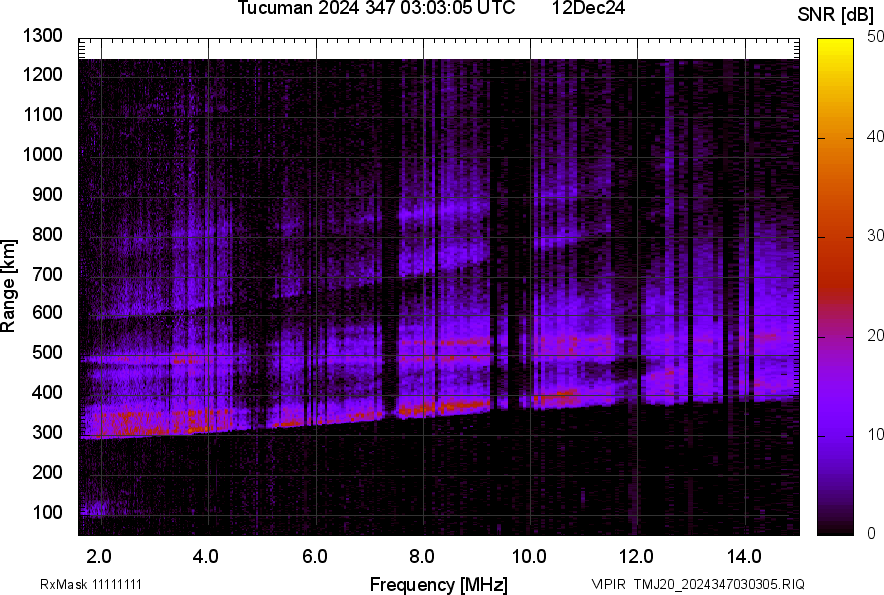Click the range tick label '100'
This screenshot has width=884, height=595.
pos(47,512)
